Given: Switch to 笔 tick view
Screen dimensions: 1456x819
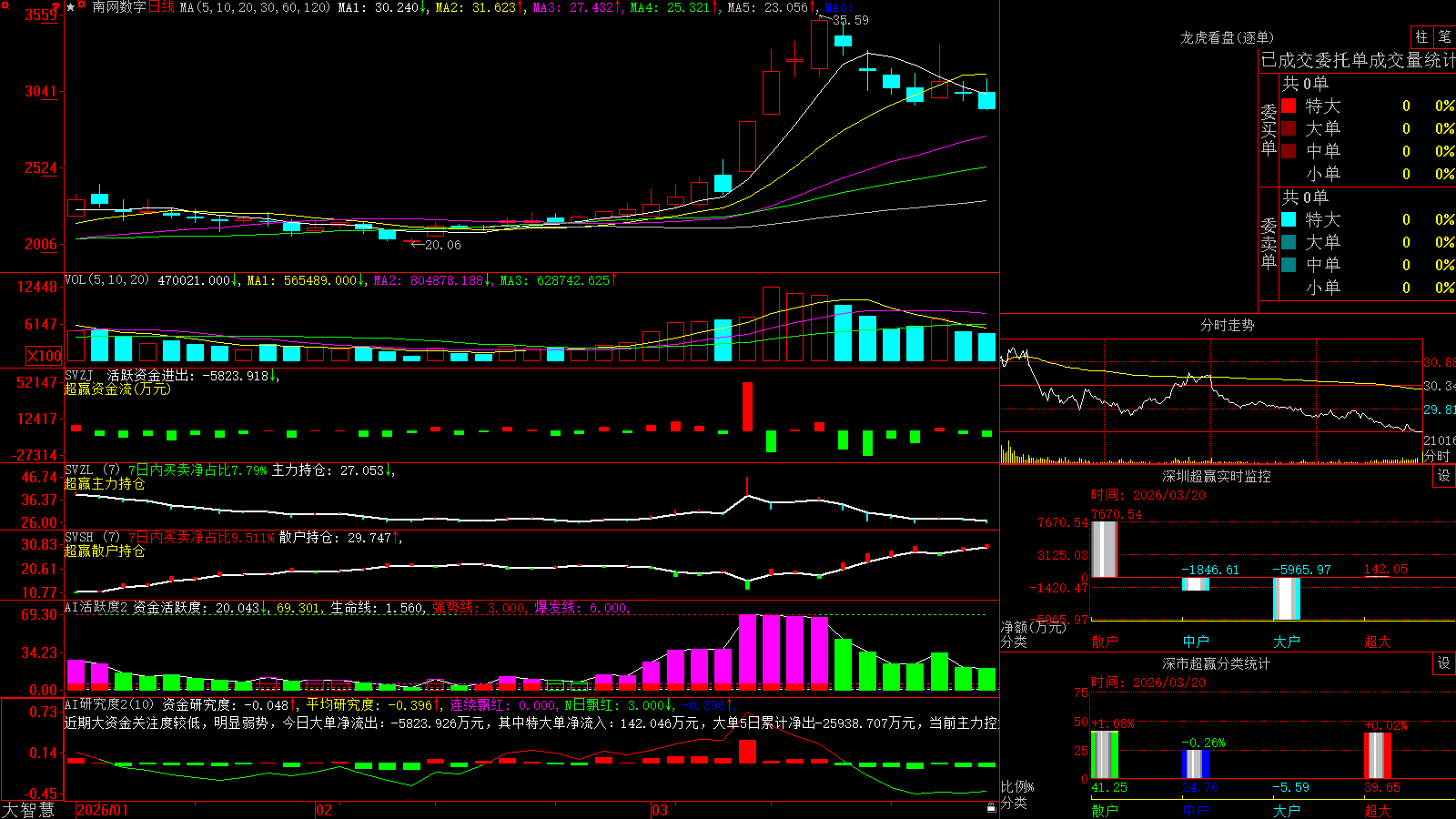Looking at the screenshot, I should tap(1444, 37).
